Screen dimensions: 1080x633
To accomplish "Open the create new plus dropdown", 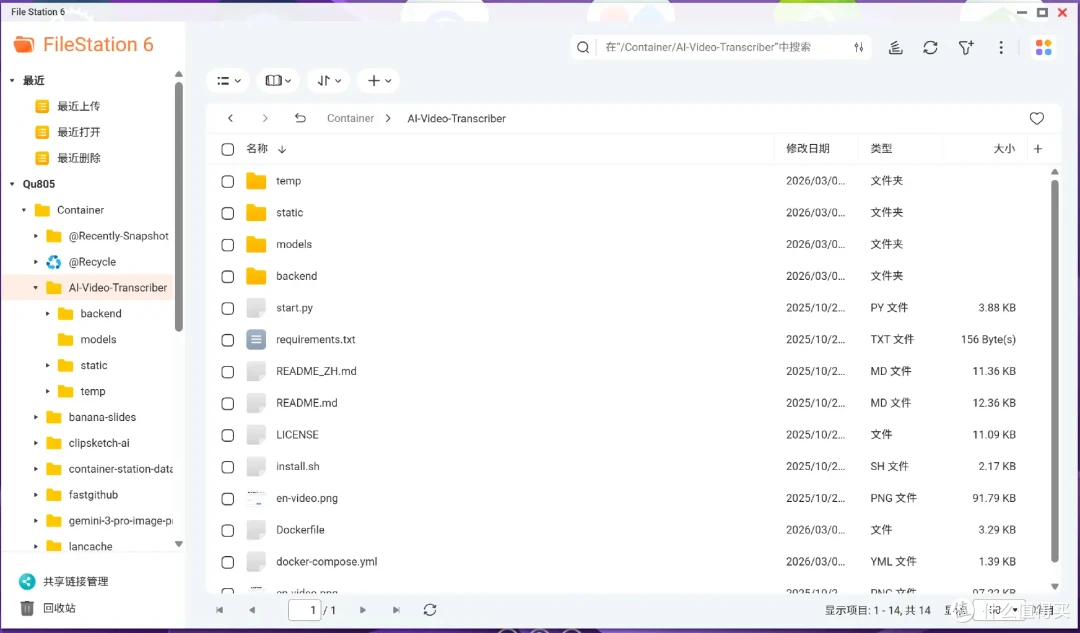I will click(x=379, y=81).
